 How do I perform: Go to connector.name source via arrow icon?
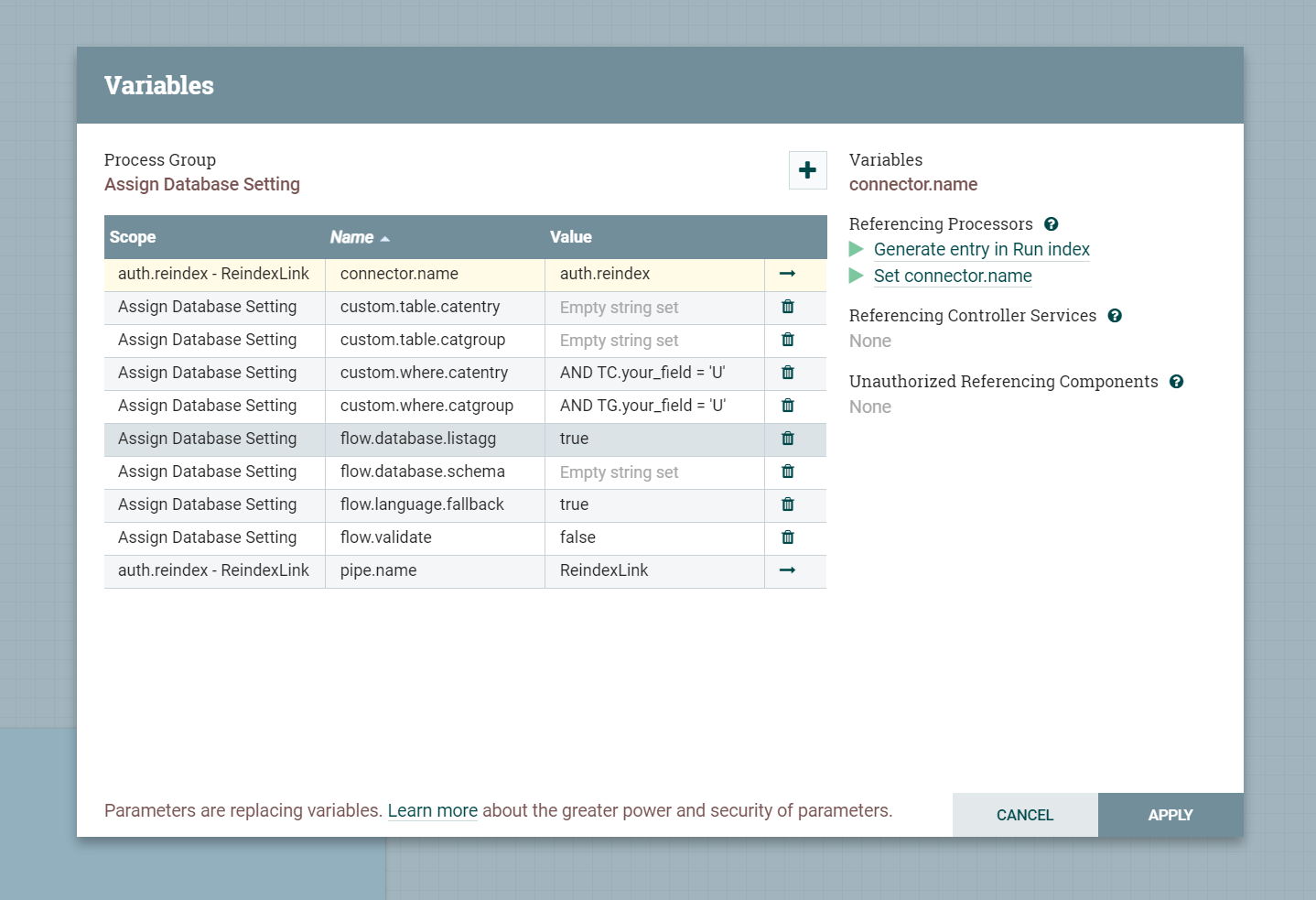[x=787, y=274]
